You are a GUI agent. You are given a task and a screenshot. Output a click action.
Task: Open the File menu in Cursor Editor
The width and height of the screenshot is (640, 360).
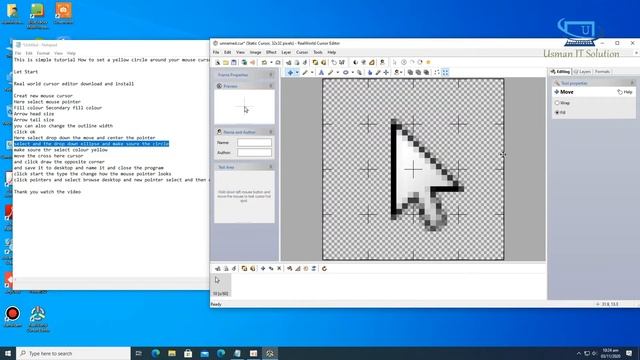click(x=216, y=52)
